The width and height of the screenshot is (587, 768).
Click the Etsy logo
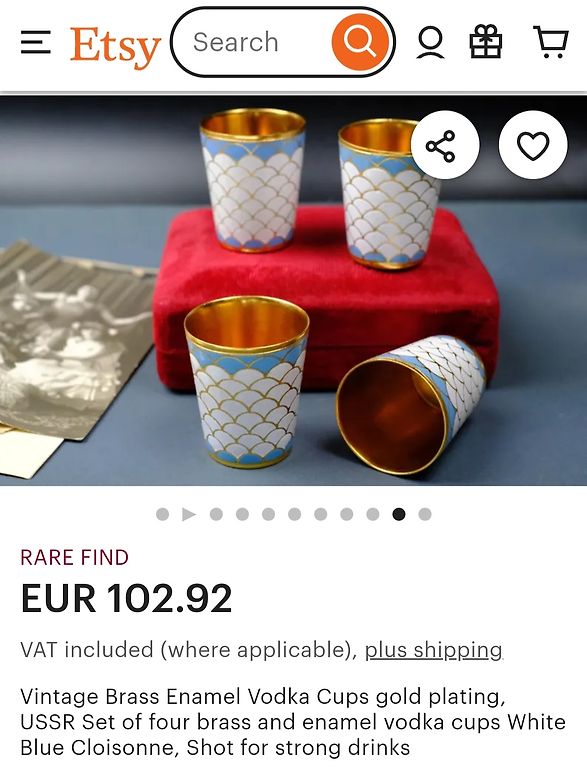115,47
